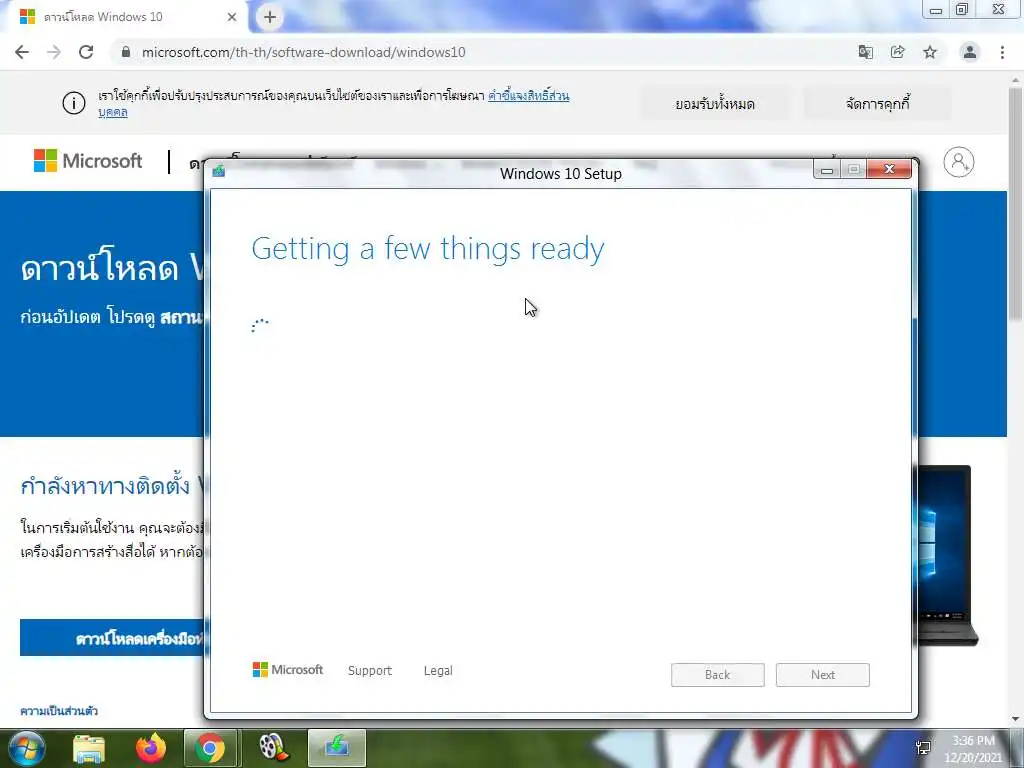
Task: Open the film reel app on taskbar
Action: (x=274, y=748)
